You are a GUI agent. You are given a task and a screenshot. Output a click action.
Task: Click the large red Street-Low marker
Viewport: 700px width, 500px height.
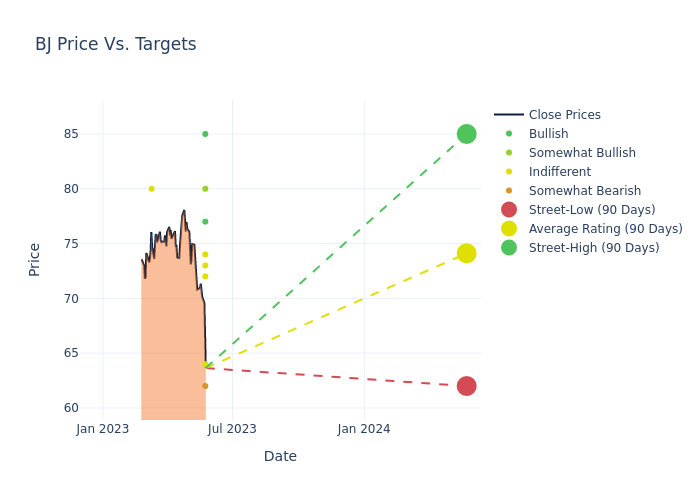466,386
